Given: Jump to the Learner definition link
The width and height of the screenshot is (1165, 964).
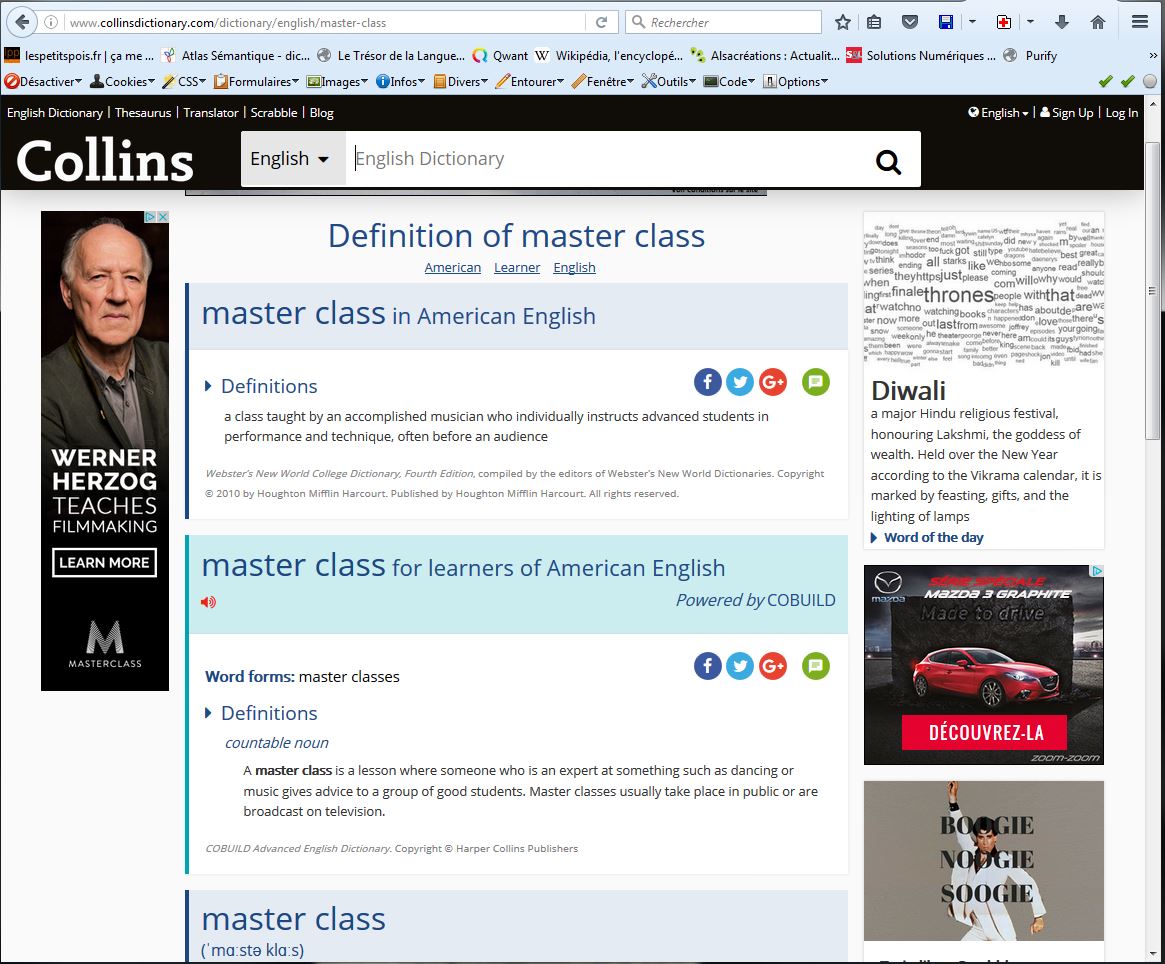Looking at the screenshot, I should [517, 268].
